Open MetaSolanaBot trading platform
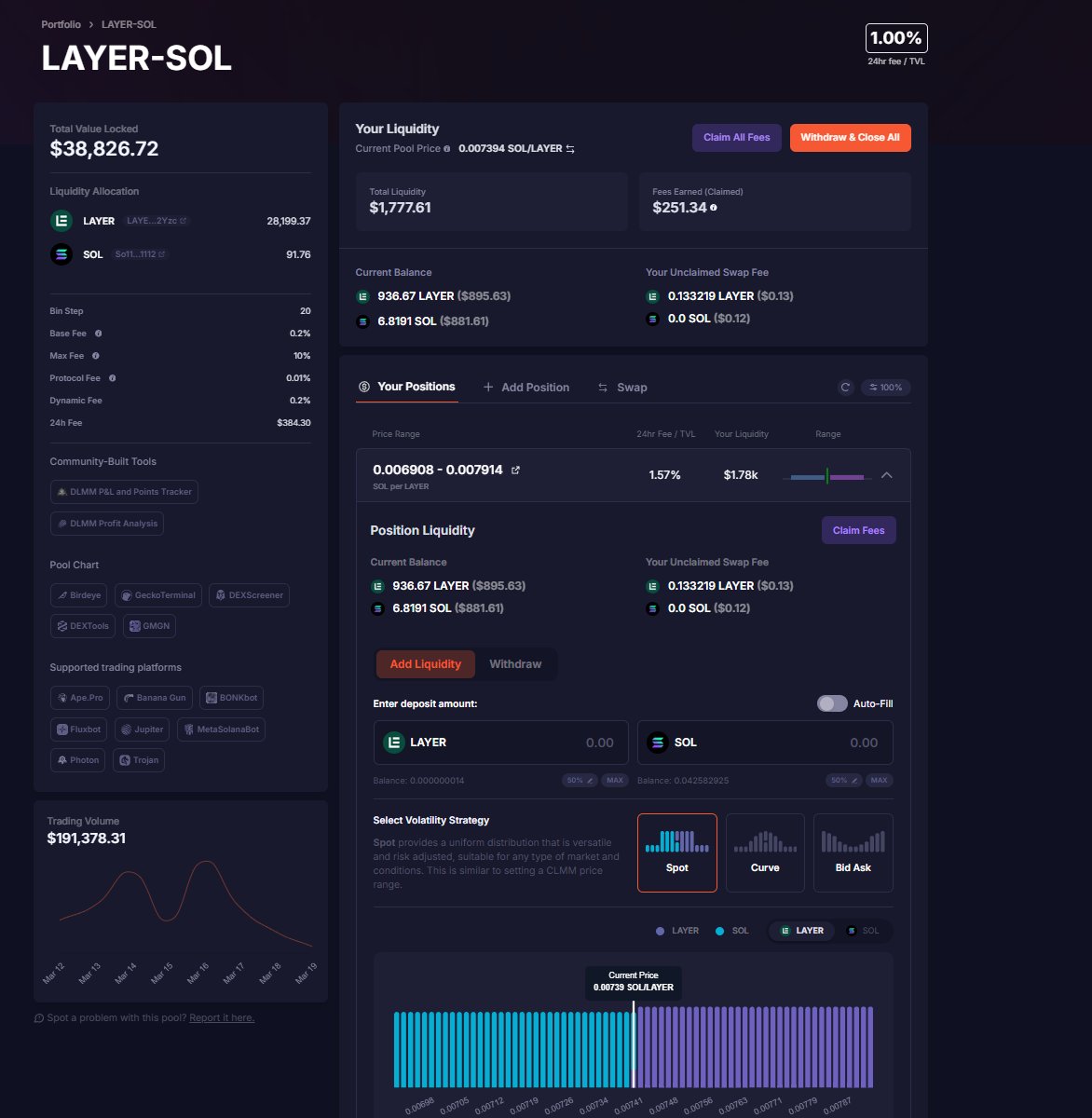1092x1118 pixels. click(221, 729)
